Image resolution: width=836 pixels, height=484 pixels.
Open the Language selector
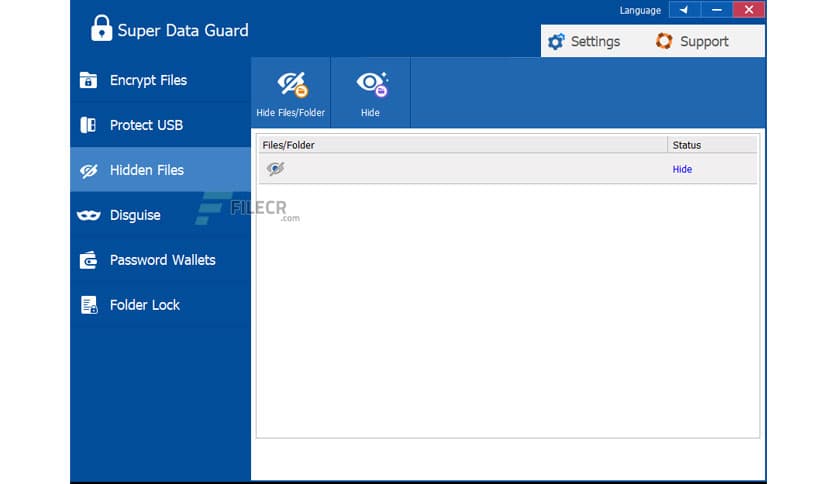tap(640, 10)
